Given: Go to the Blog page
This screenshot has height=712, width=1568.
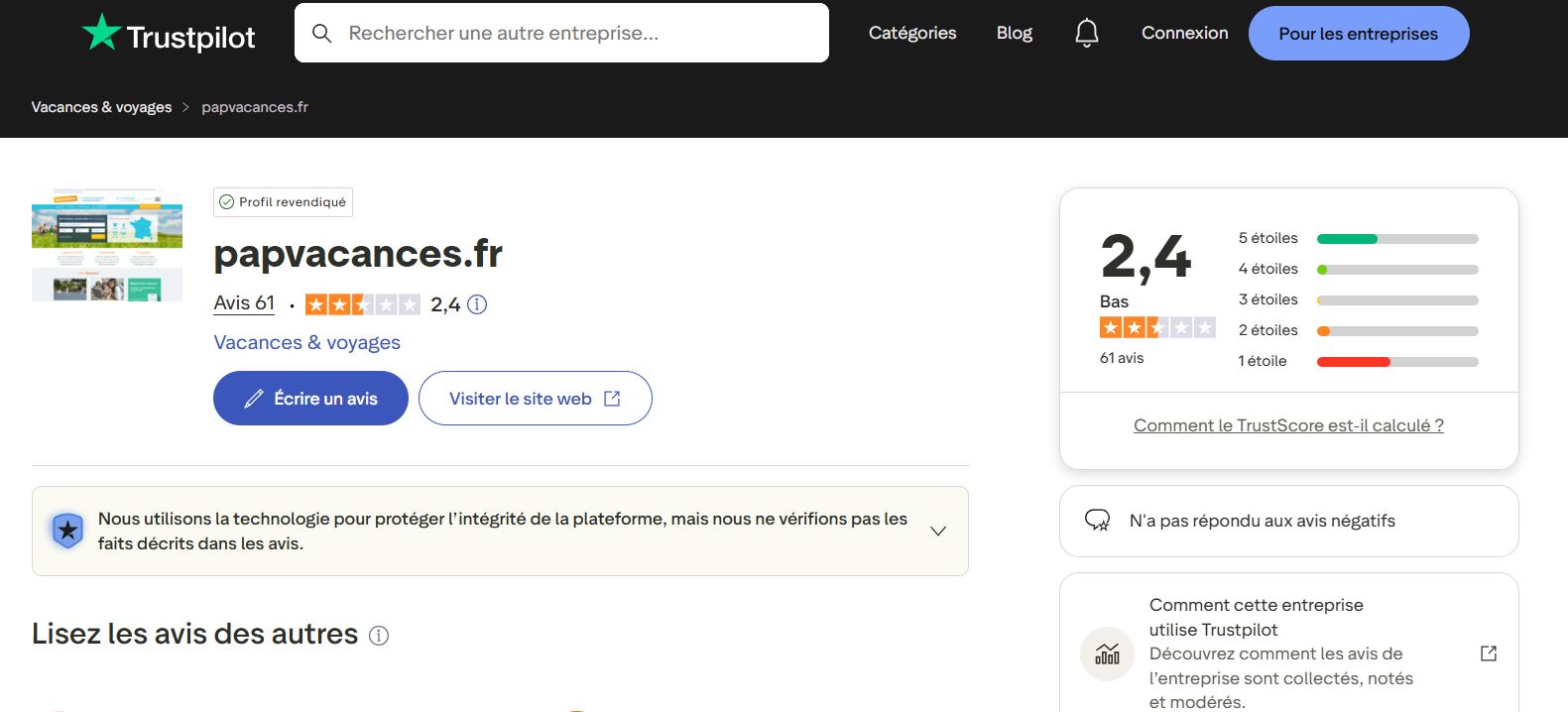Looking at the screenshot, I should (x=1014, y=33).
